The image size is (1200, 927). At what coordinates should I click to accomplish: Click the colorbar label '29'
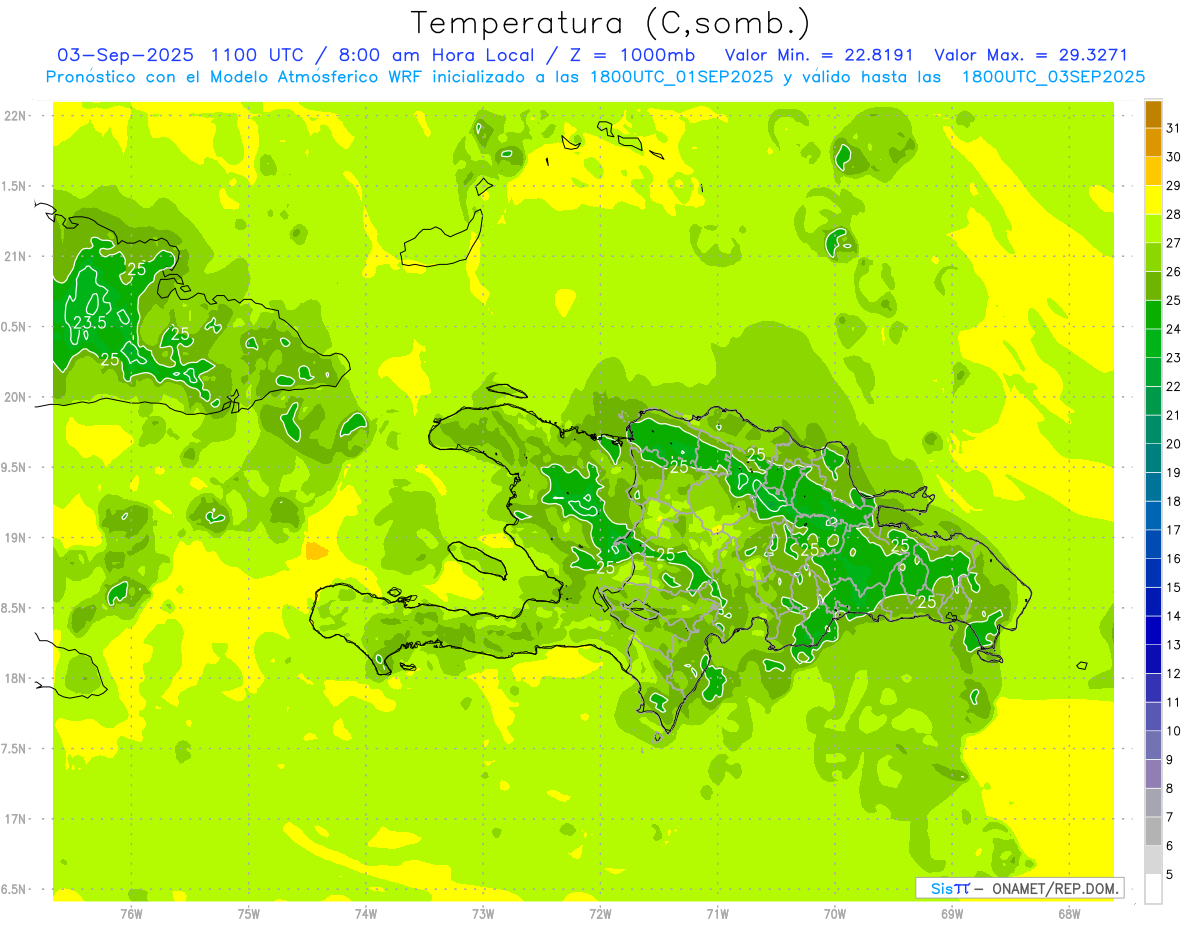[1174, 186]
